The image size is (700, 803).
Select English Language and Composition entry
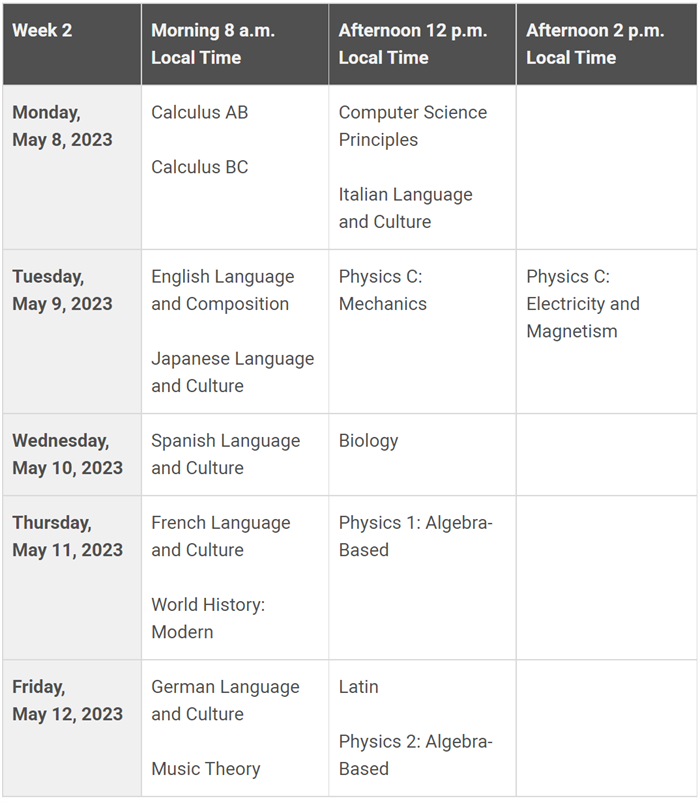click(223, 290)
